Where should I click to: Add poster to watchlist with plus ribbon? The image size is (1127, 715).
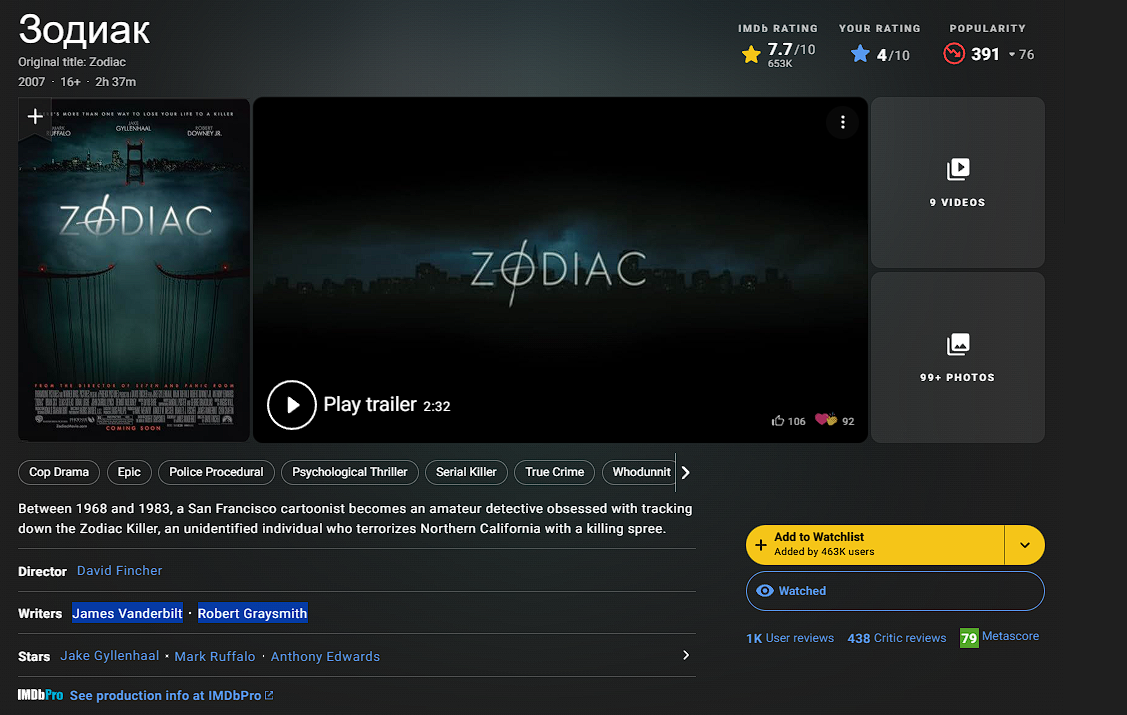[x=34, y=116]
